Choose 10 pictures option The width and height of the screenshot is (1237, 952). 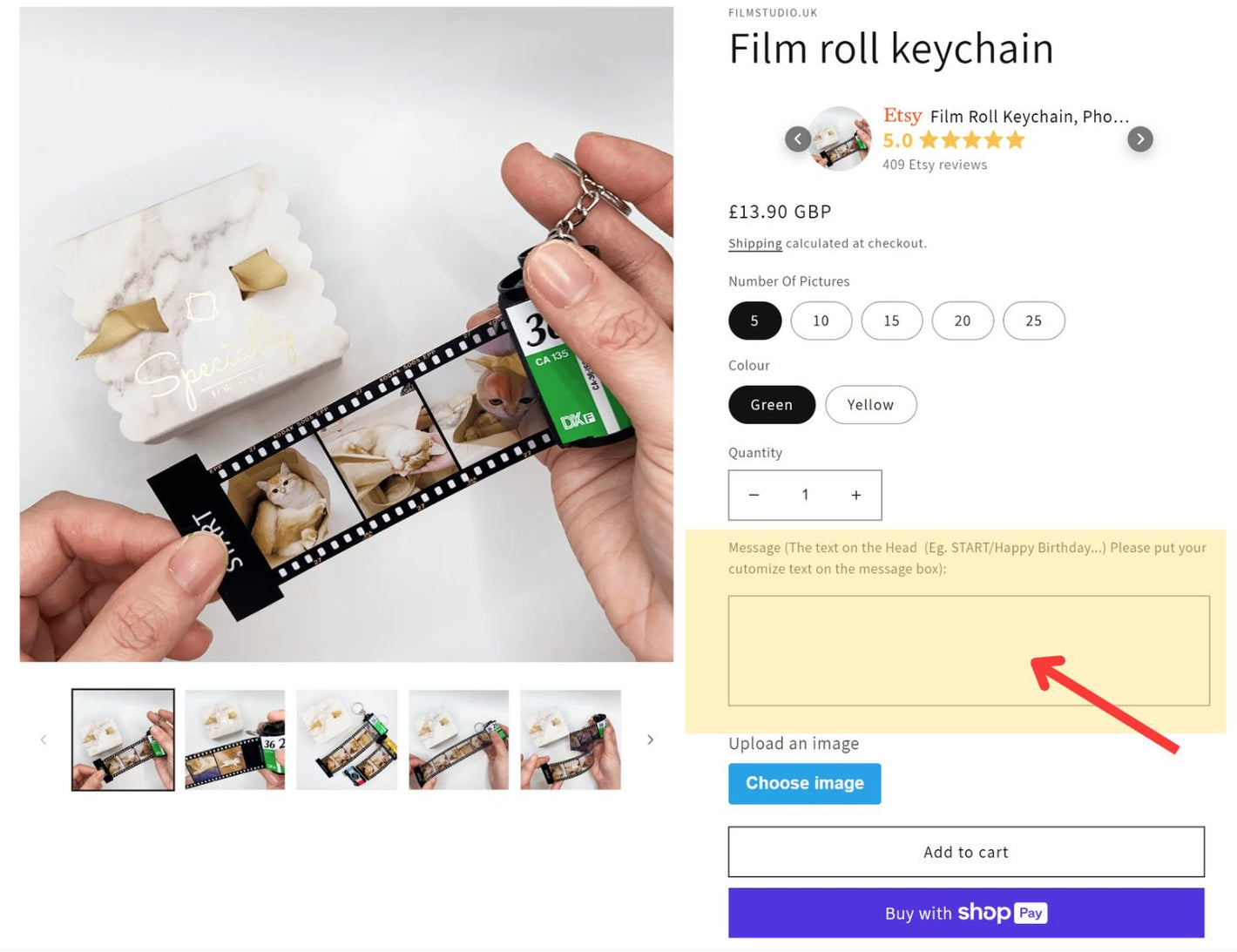[821, 321]
